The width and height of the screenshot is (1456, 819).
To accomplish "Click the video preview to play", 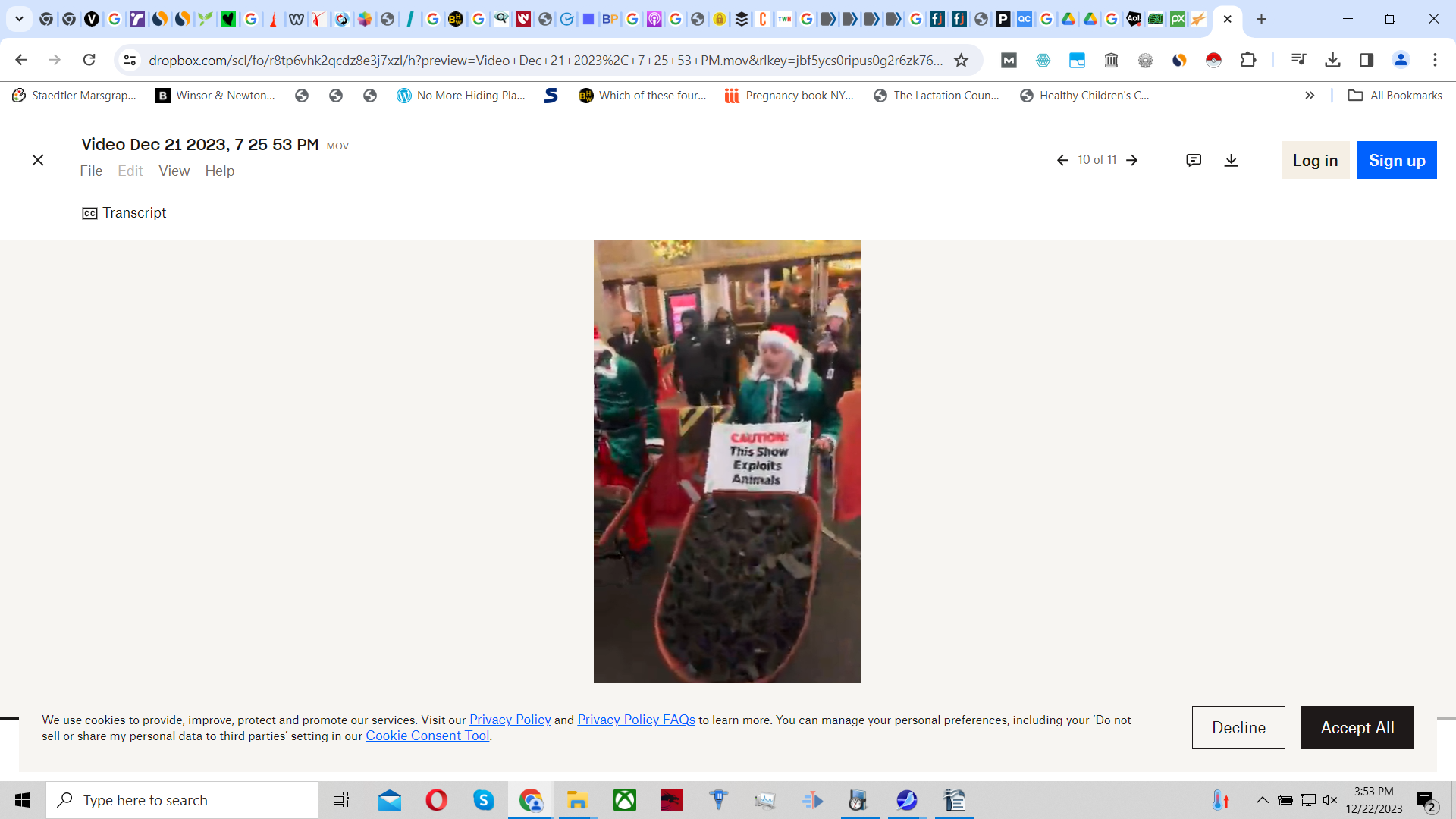I will pos(727,462).
